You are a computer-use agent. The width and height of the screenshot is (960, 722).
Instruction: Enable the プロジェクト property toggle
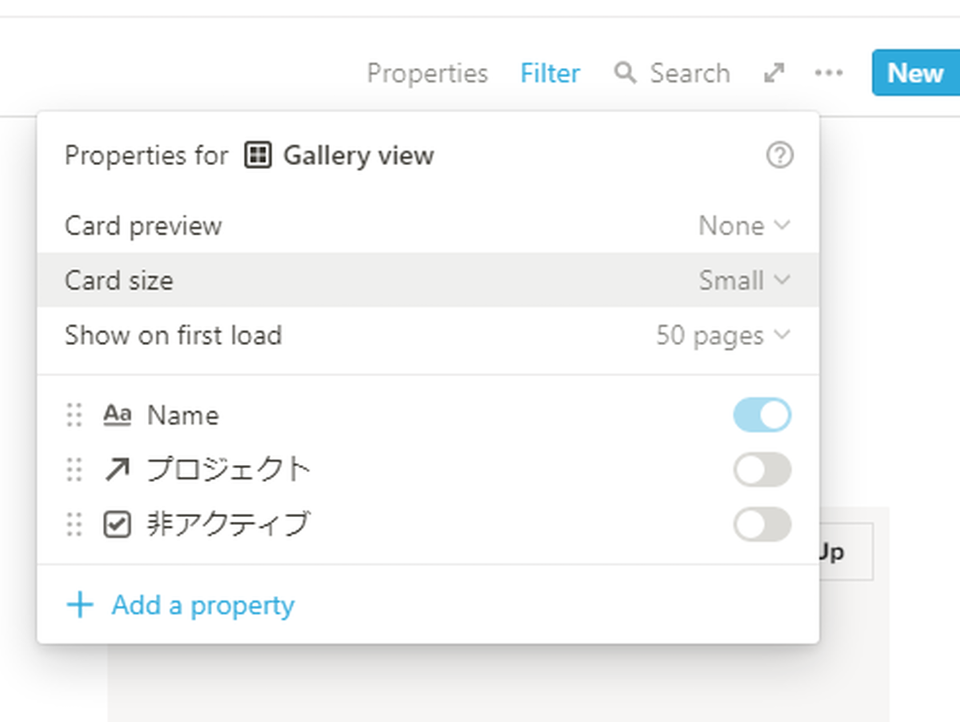click(x=762, y=470)
